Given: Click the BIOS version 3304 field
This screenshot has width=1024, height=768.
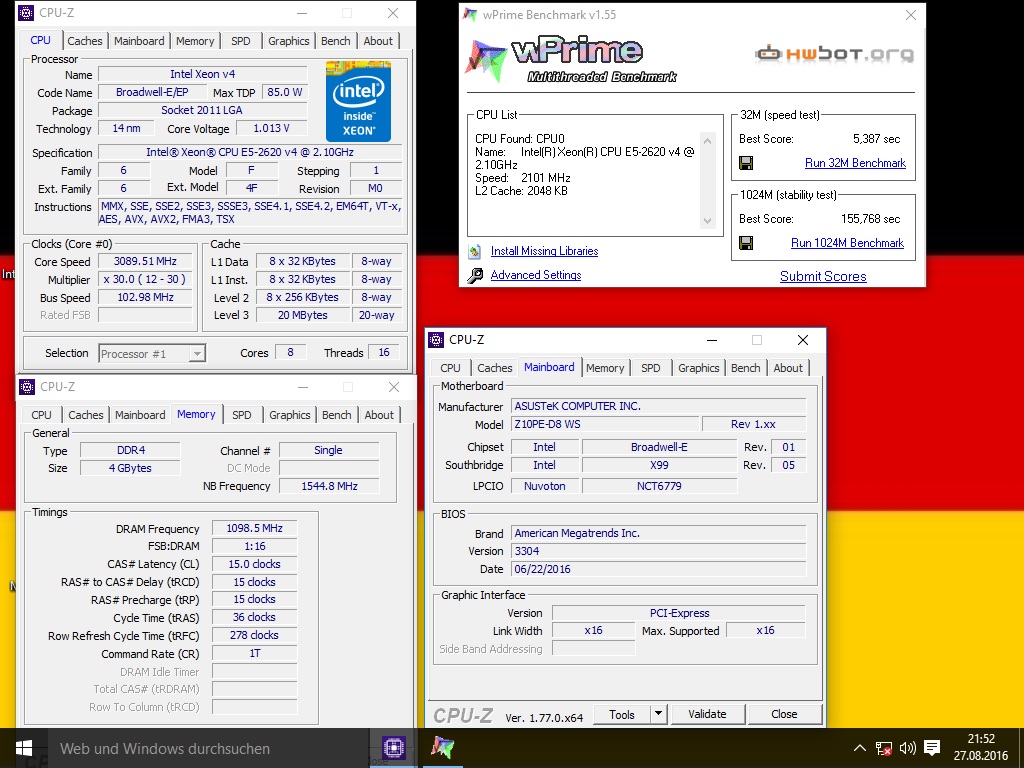Looking at the screenshot, I should (x=658, y=551).
